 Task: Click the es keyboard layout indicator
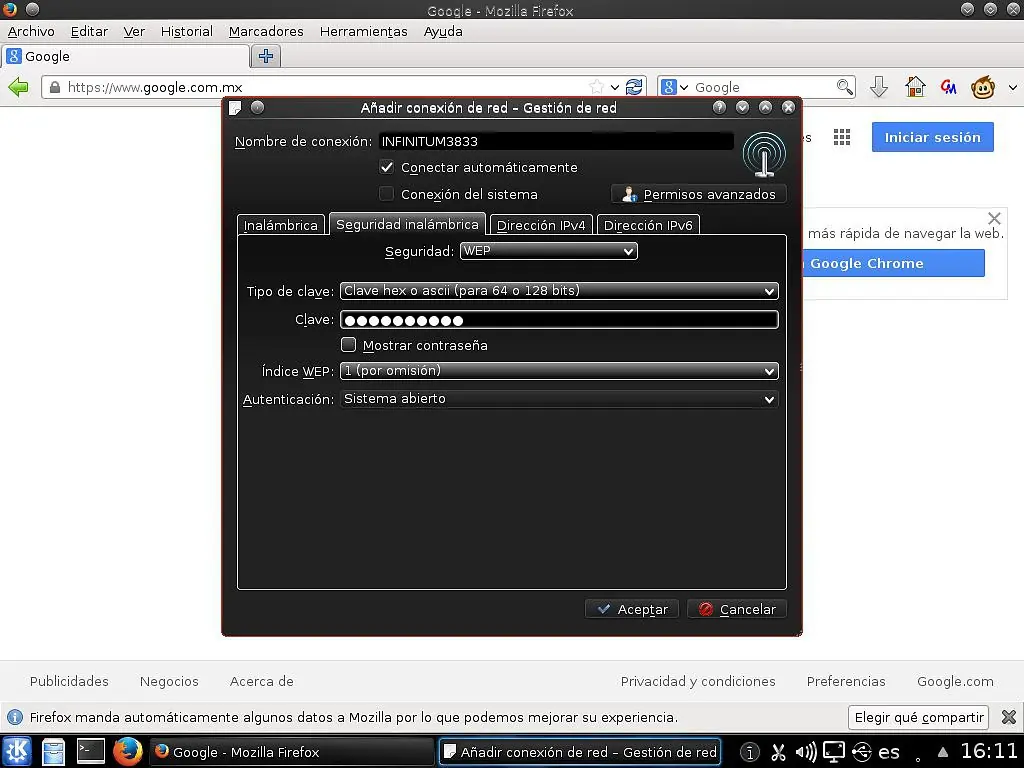coord(889,752)
